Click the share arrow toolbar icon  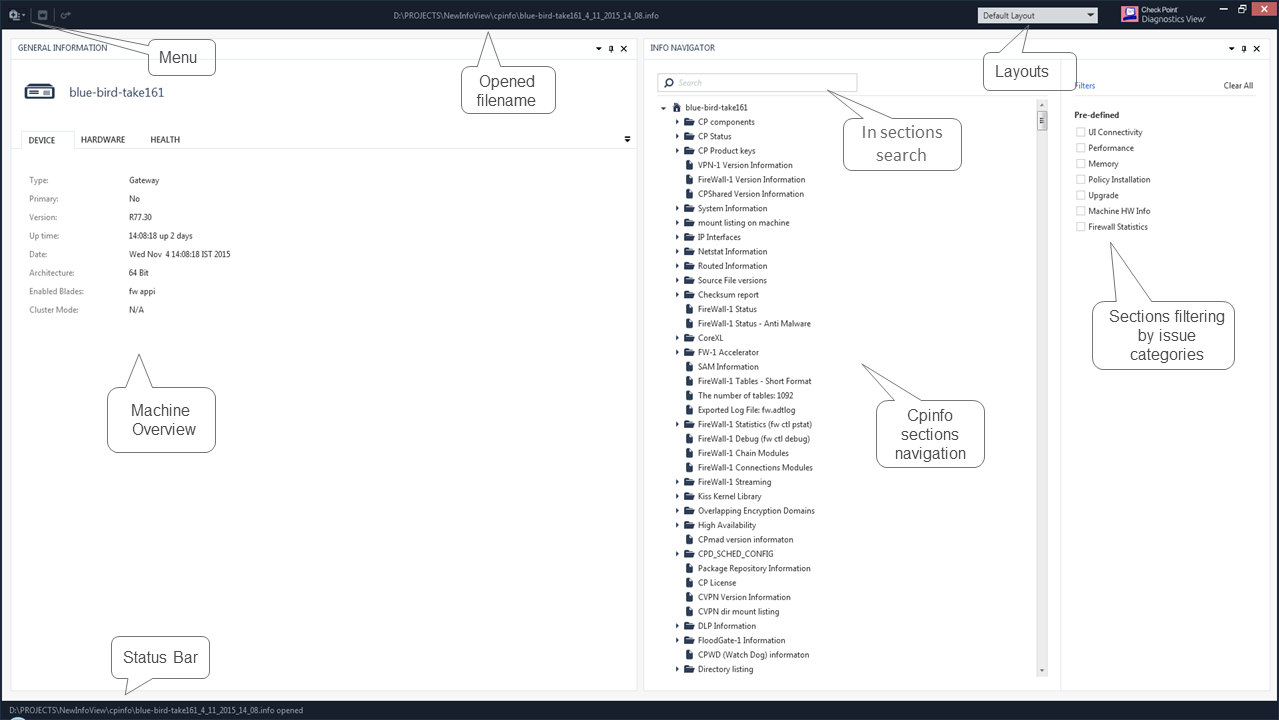point(66,15)
